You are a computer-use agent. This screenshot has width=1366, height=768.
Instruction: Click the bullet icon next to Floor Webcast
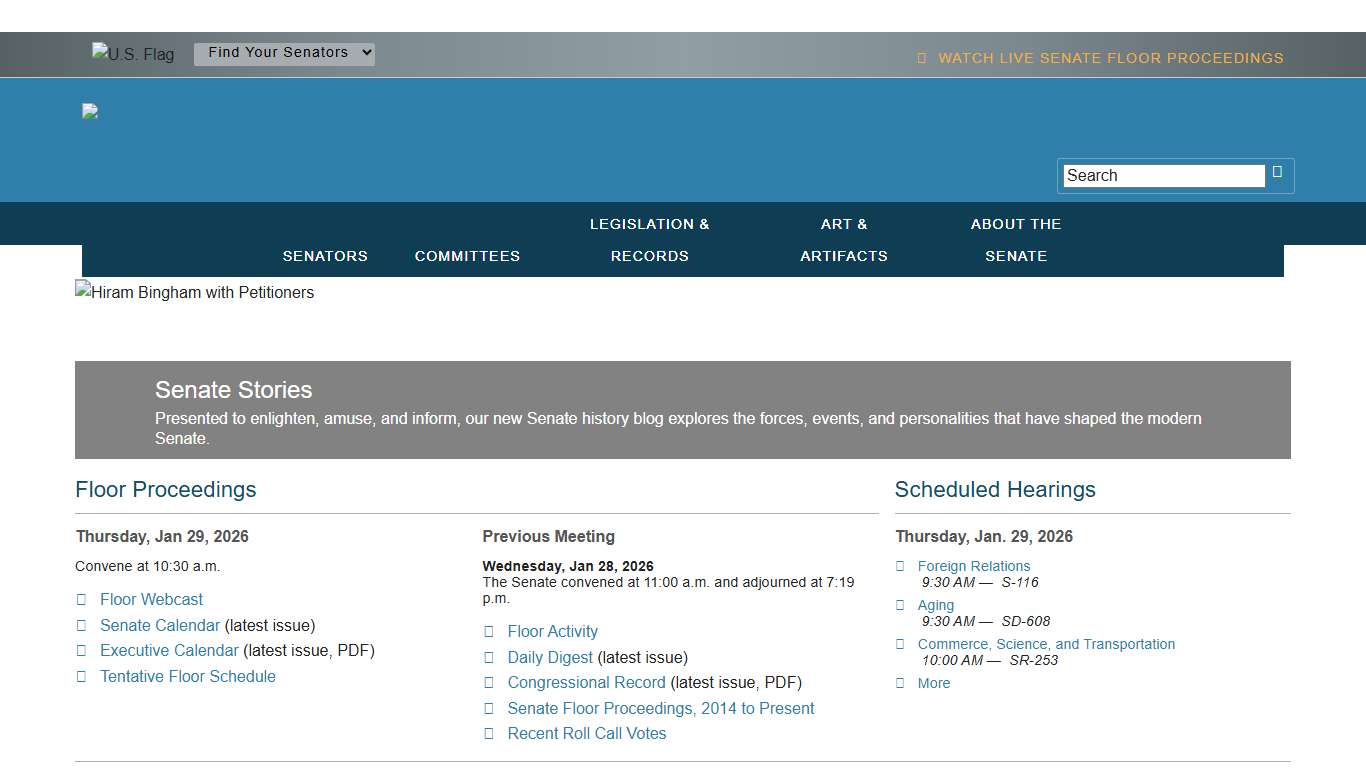tap(82, 600)
